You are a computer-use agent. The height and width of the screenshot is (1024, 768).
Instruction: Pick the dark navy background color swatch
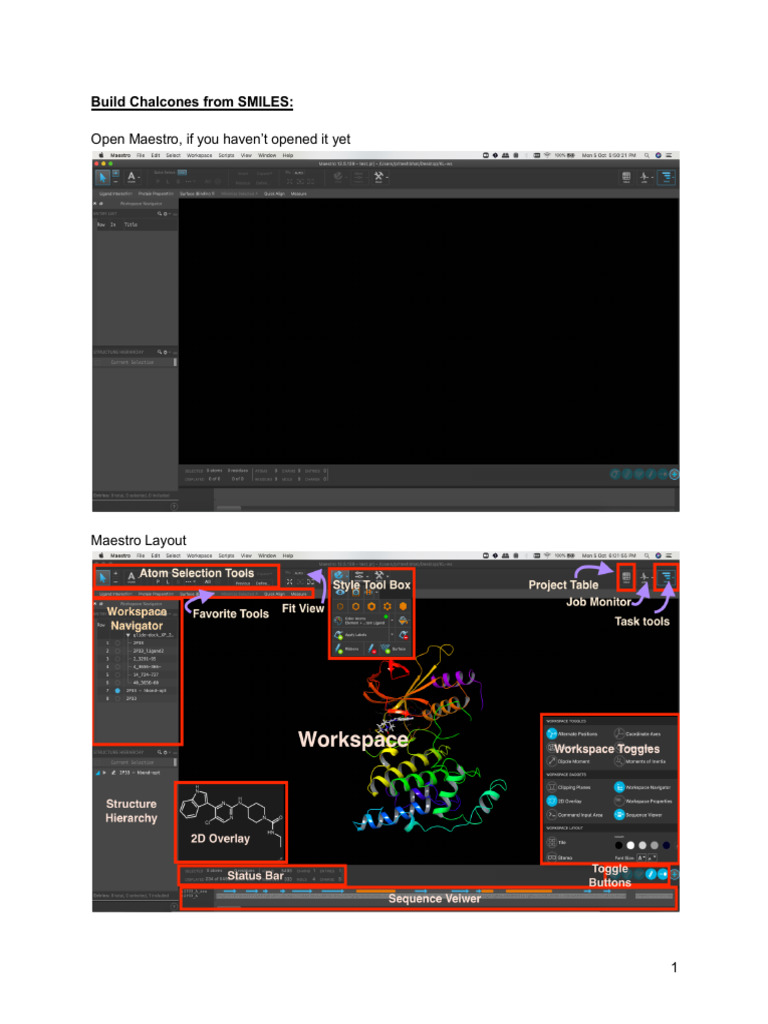coord(665,845)
